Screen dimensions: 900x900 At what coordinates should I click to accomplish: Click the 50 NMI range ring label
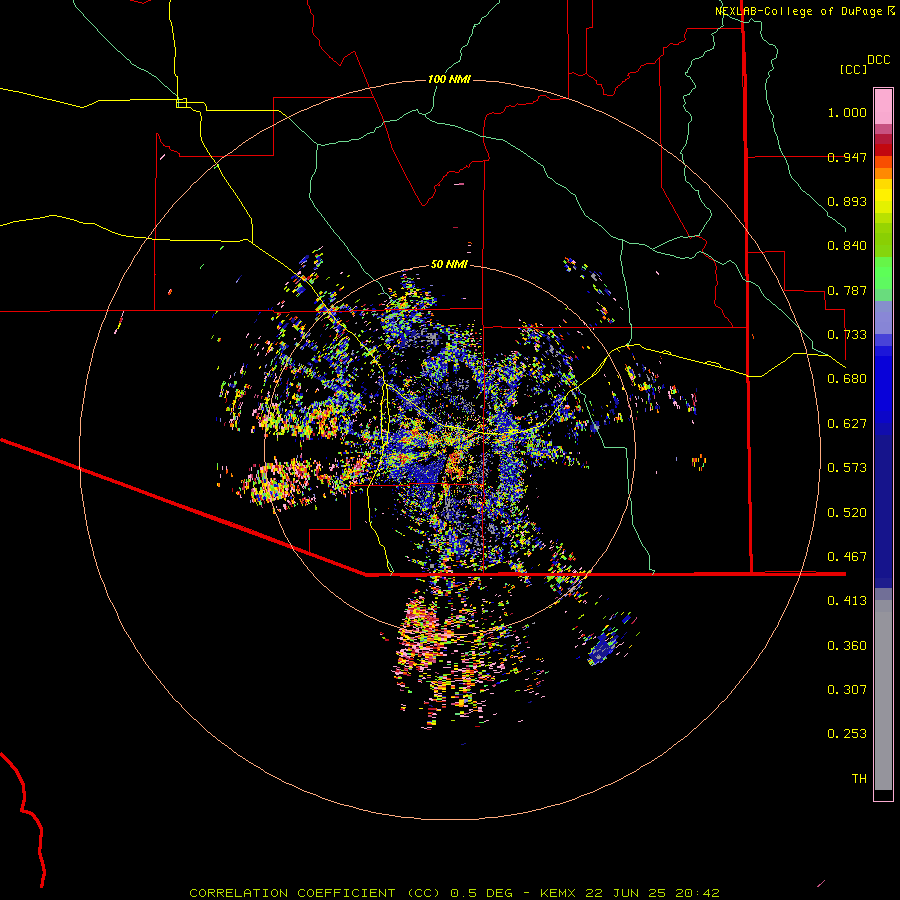click(449, 264)
